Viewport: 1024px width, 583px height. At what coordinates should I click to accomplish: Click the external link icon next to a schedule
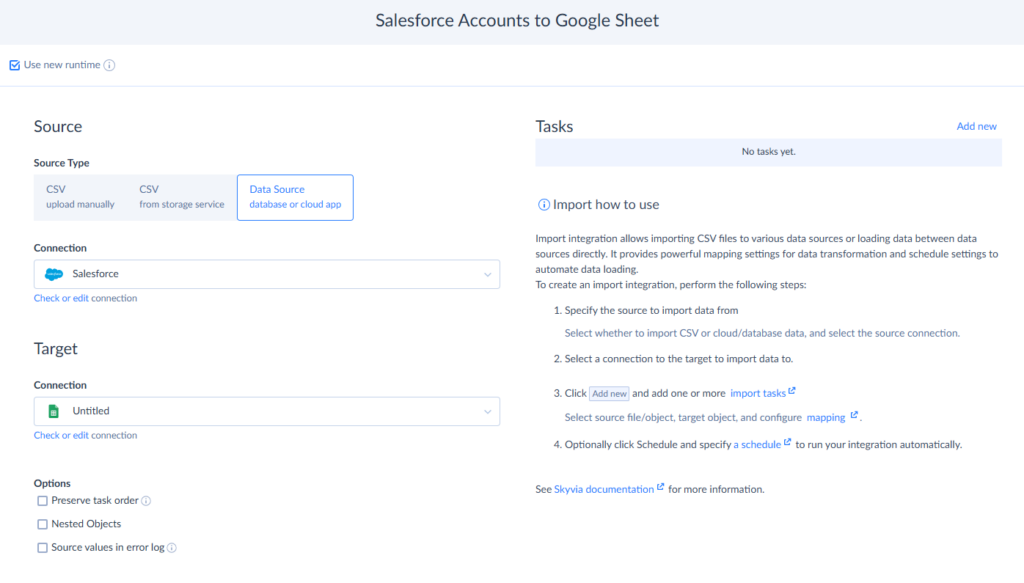pyautogui.click(x=787, y=444)
